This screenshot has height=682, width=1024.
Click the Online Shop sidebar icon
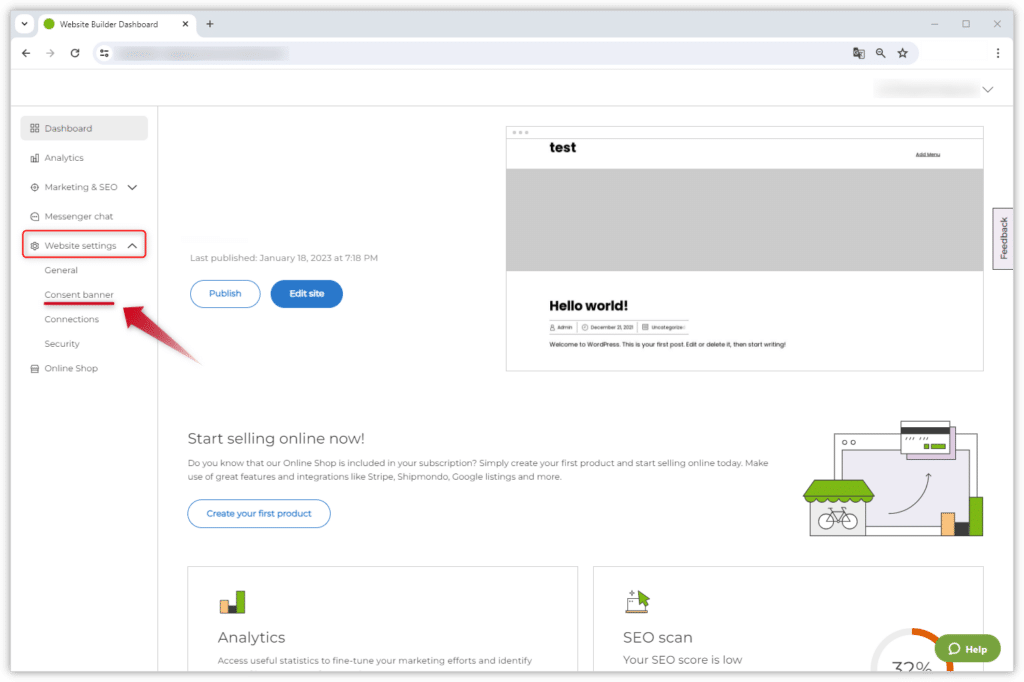[x=35, y=369]
